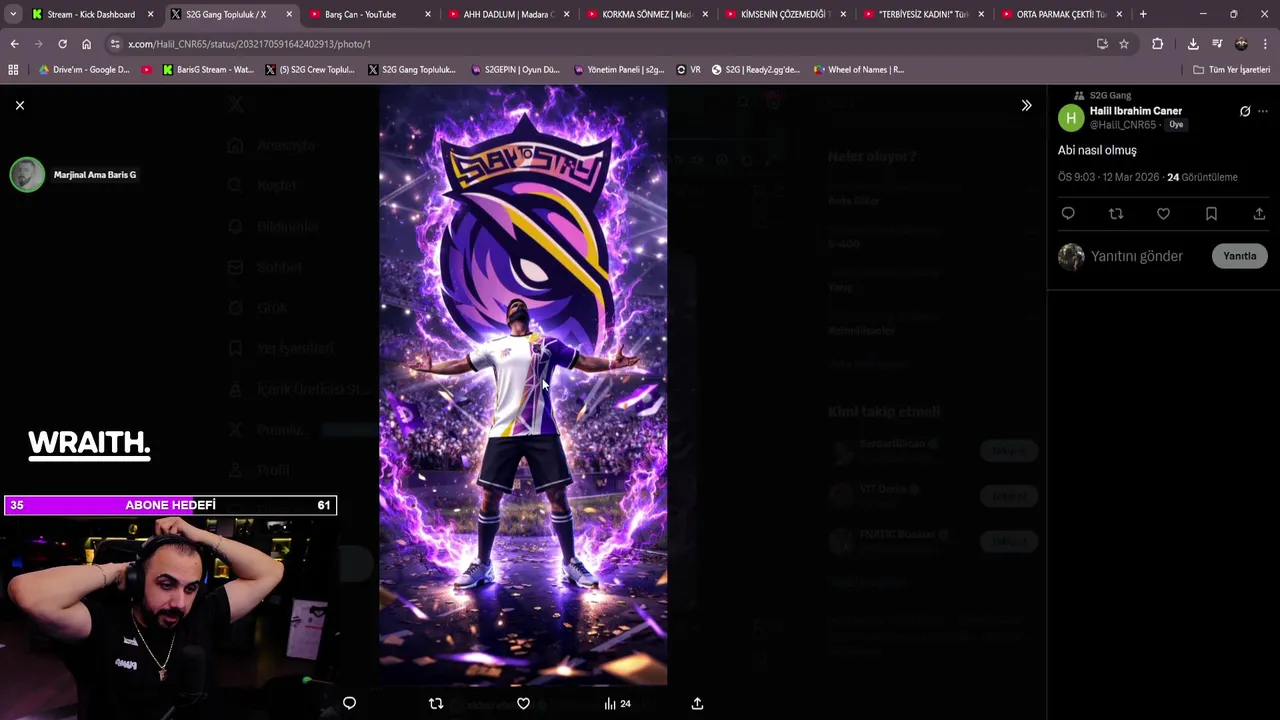This screenshot has width=1280, height=720.
Task: Open the S2G | Ready2.gg bookmark
Action: click(756, 70)
